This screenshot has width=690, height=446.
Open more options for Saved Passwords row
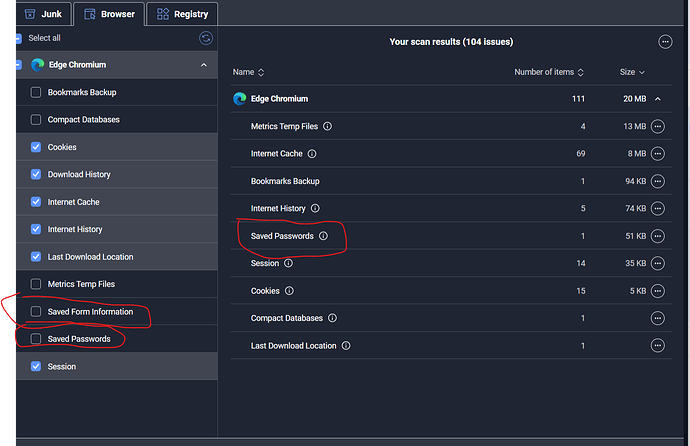[x=657, y=236]
